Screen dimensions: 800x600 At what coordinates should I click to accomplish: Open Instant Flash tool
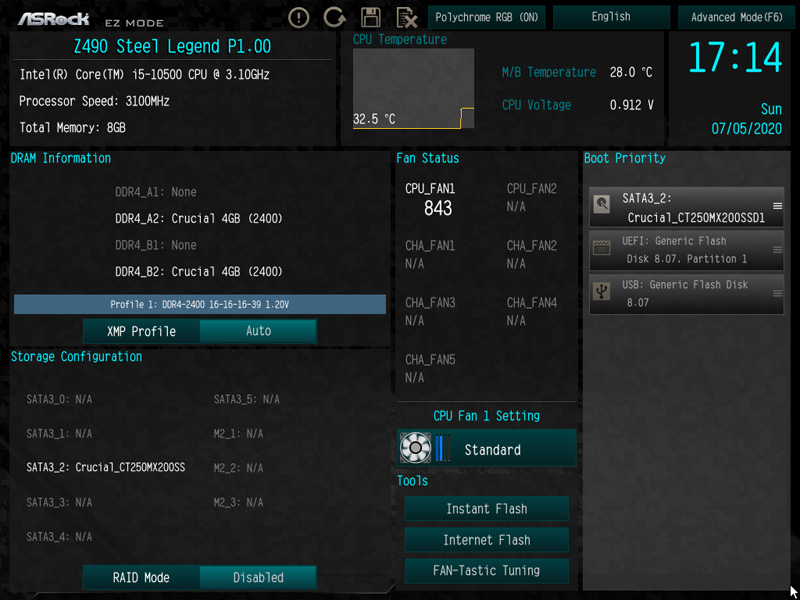click(x=487, y=509)
